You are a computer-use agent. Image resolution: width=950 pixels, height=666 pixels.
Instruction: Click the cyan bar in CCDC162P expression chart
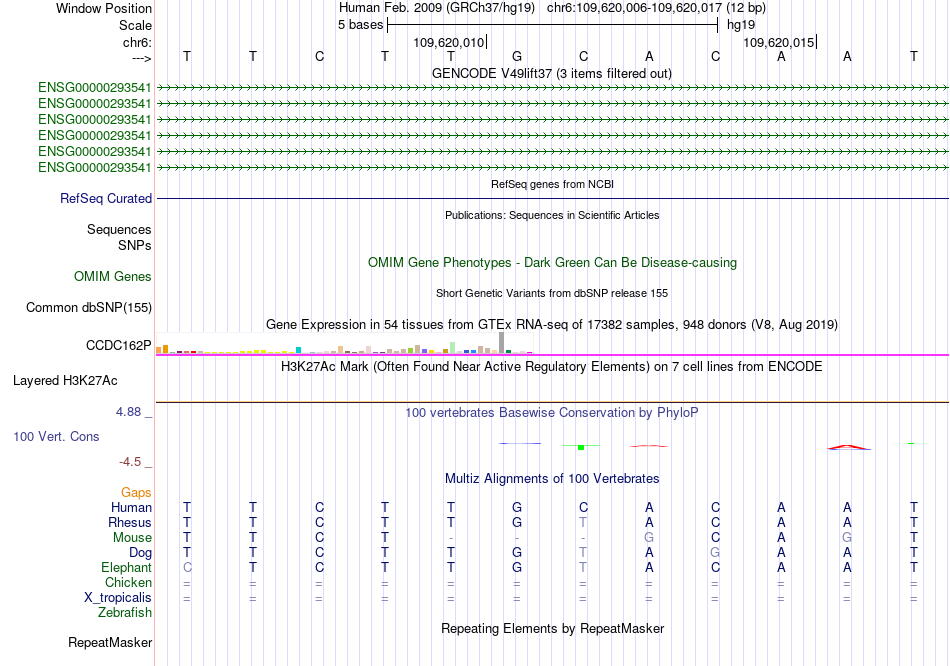(x=298, y=350)
